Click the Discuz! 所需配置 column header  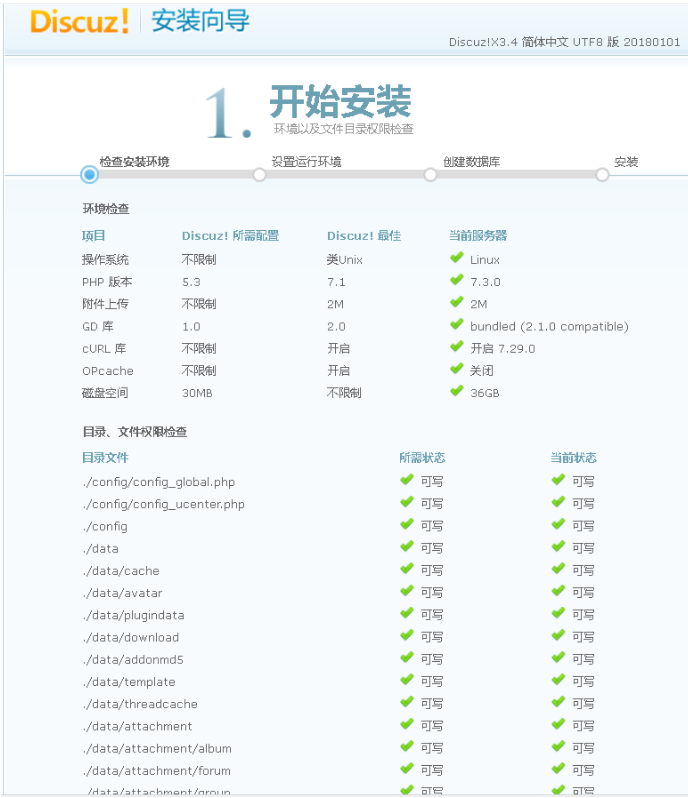click(231, 236)
